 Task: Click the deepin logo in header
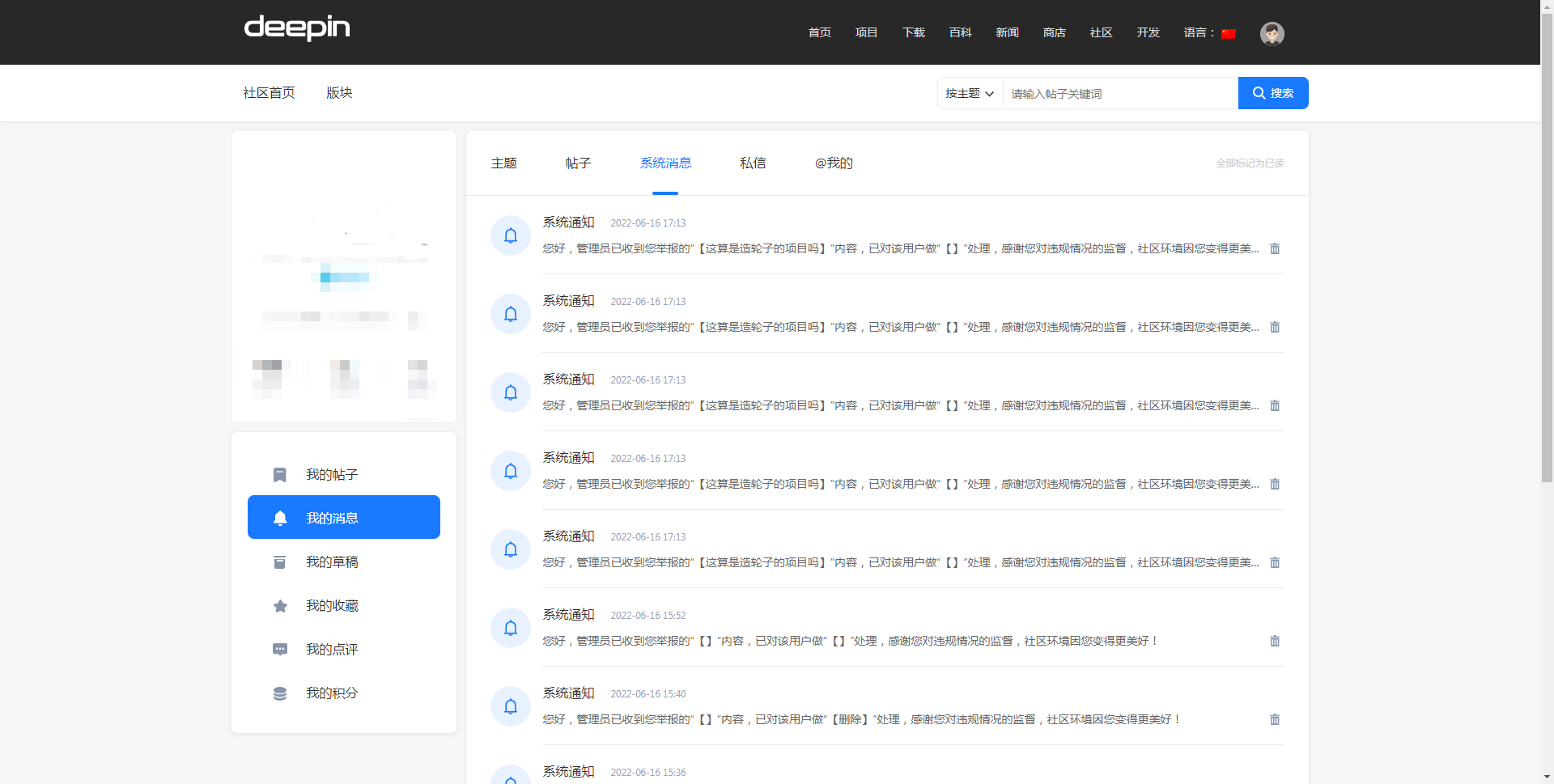pyautogui.click(x=296, y=28)
